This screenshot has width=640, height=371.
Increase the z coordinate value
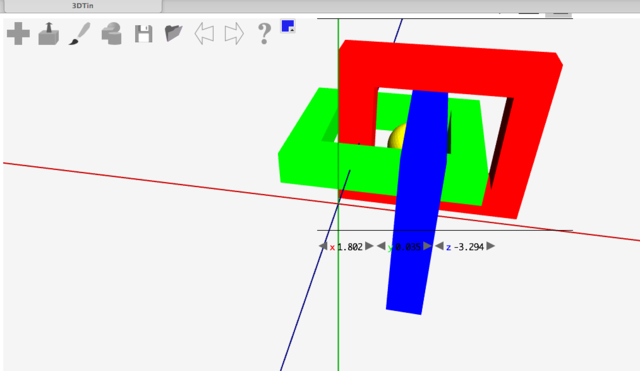coord(491,246)
